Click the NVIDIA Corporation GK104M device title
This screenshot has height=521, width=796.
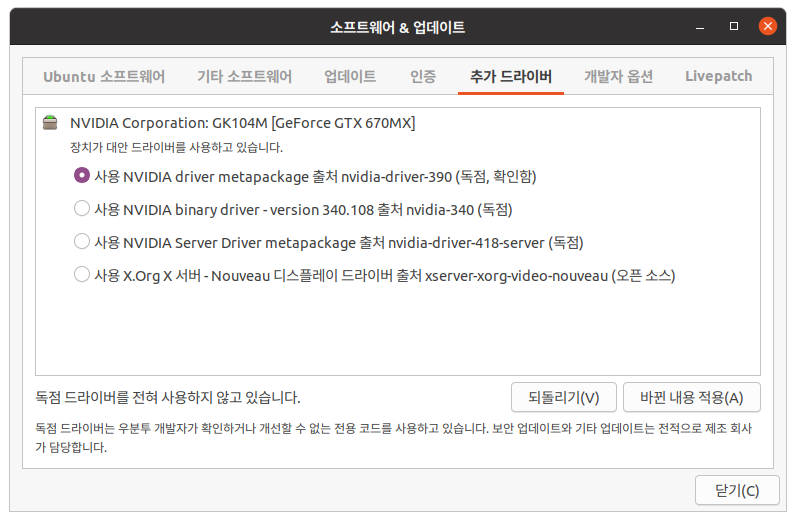[243, 123]
